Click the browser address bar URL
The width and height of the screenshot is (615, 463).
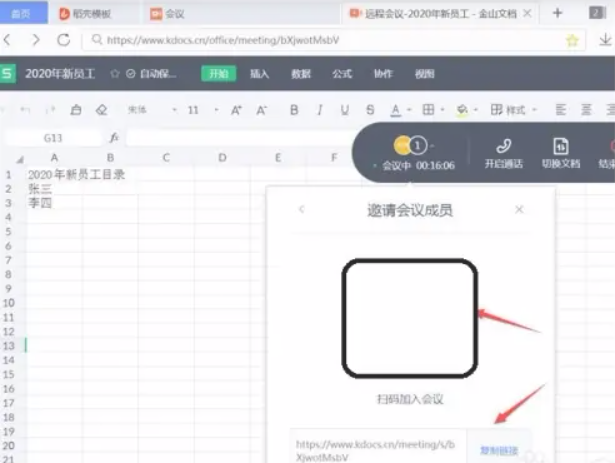pos(223,40)
